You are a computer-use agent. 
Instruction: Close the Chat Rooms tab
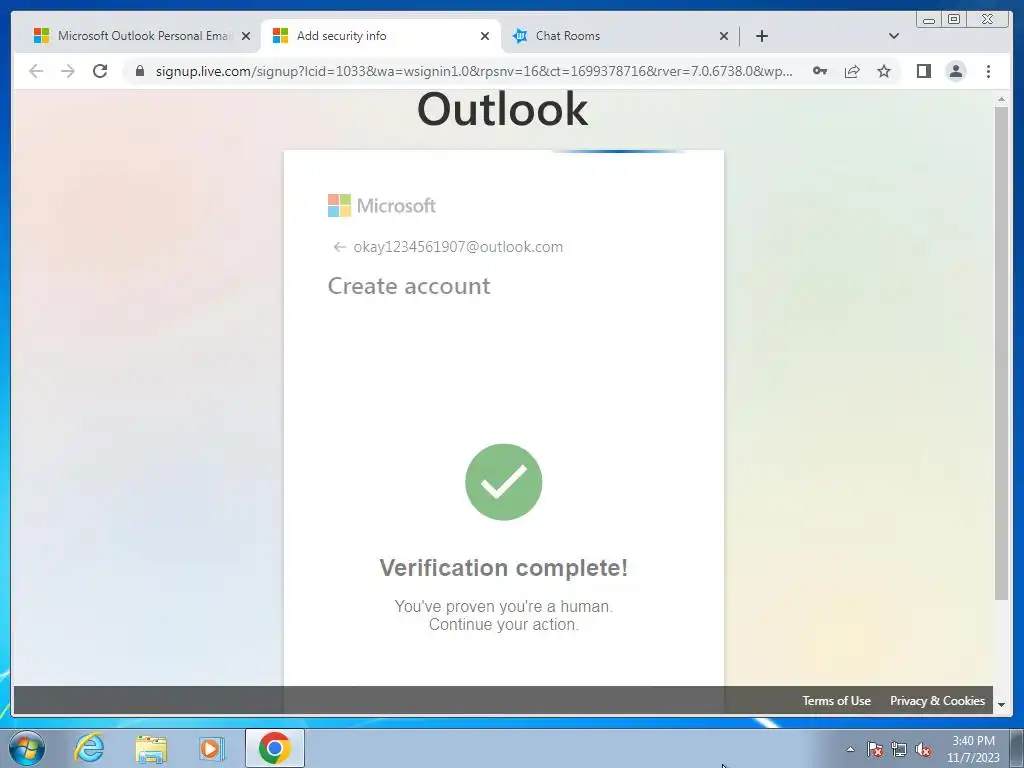pos(724,36)
